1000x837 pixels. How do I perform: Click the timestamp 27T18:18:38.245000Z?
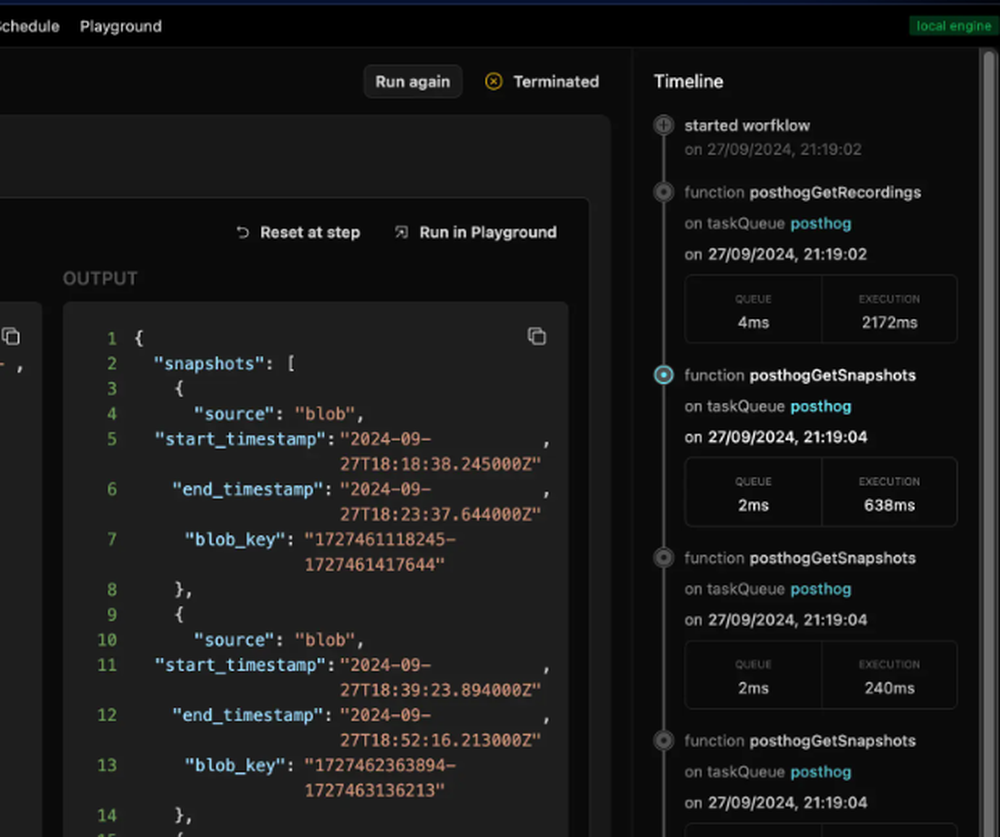tap(440, 464)
